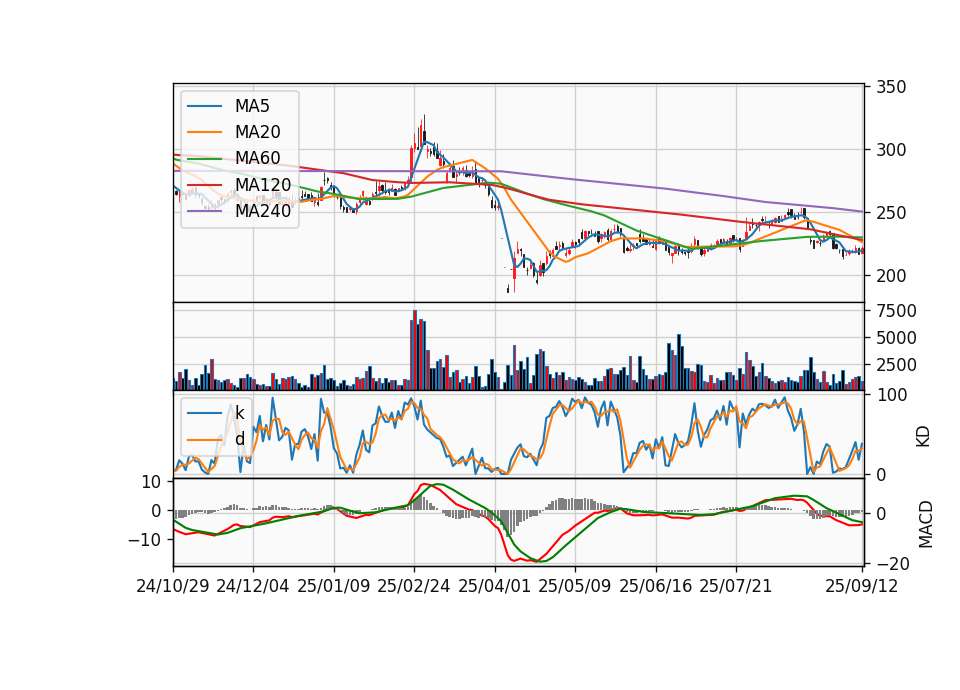Click the 5000 volume axis label
The image size is (960, 690).
896,338
